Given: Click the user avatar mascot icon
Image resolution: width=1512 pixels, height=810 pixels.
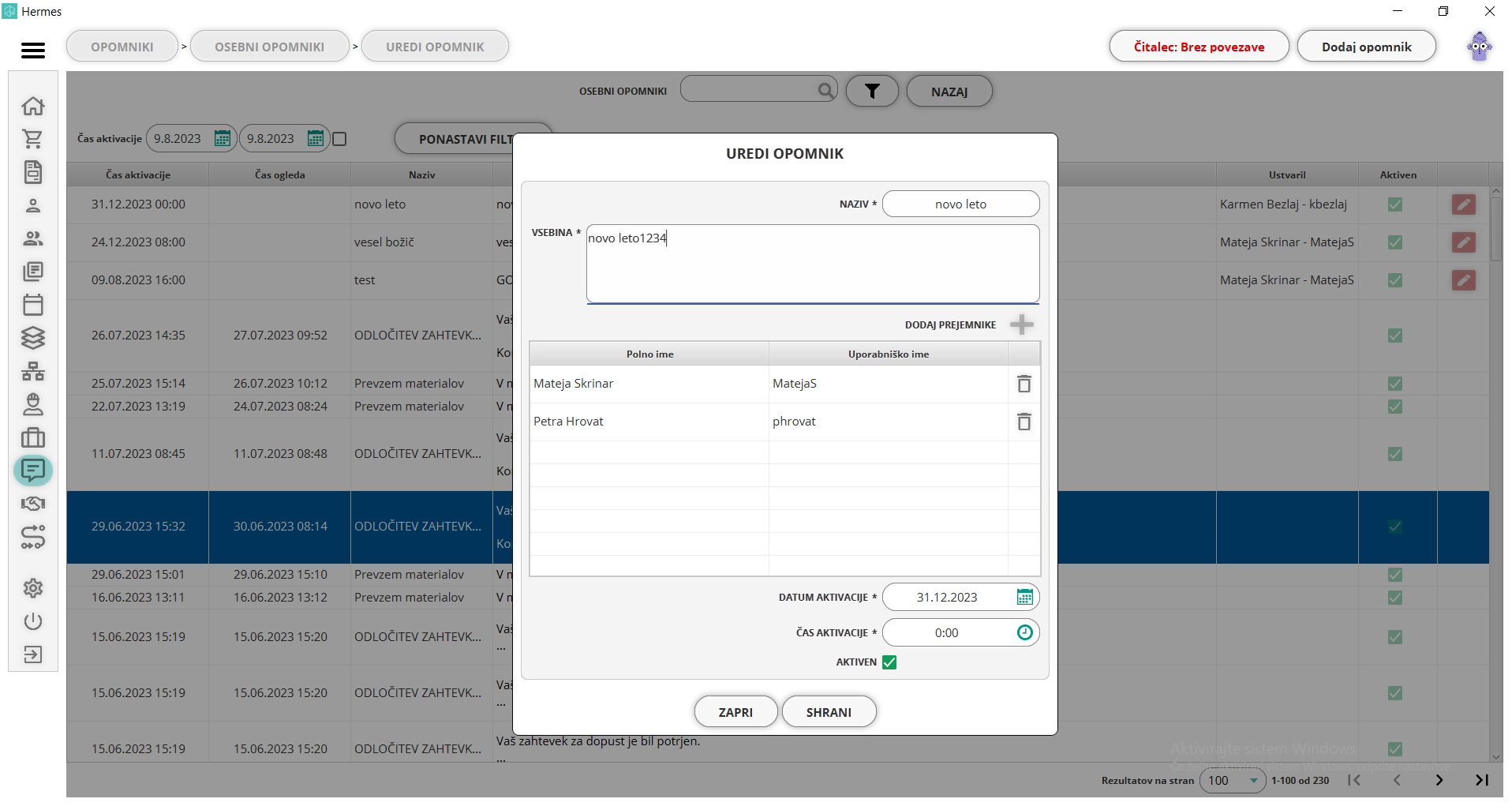Looking at the screenshot, I should coord(1480,47).
